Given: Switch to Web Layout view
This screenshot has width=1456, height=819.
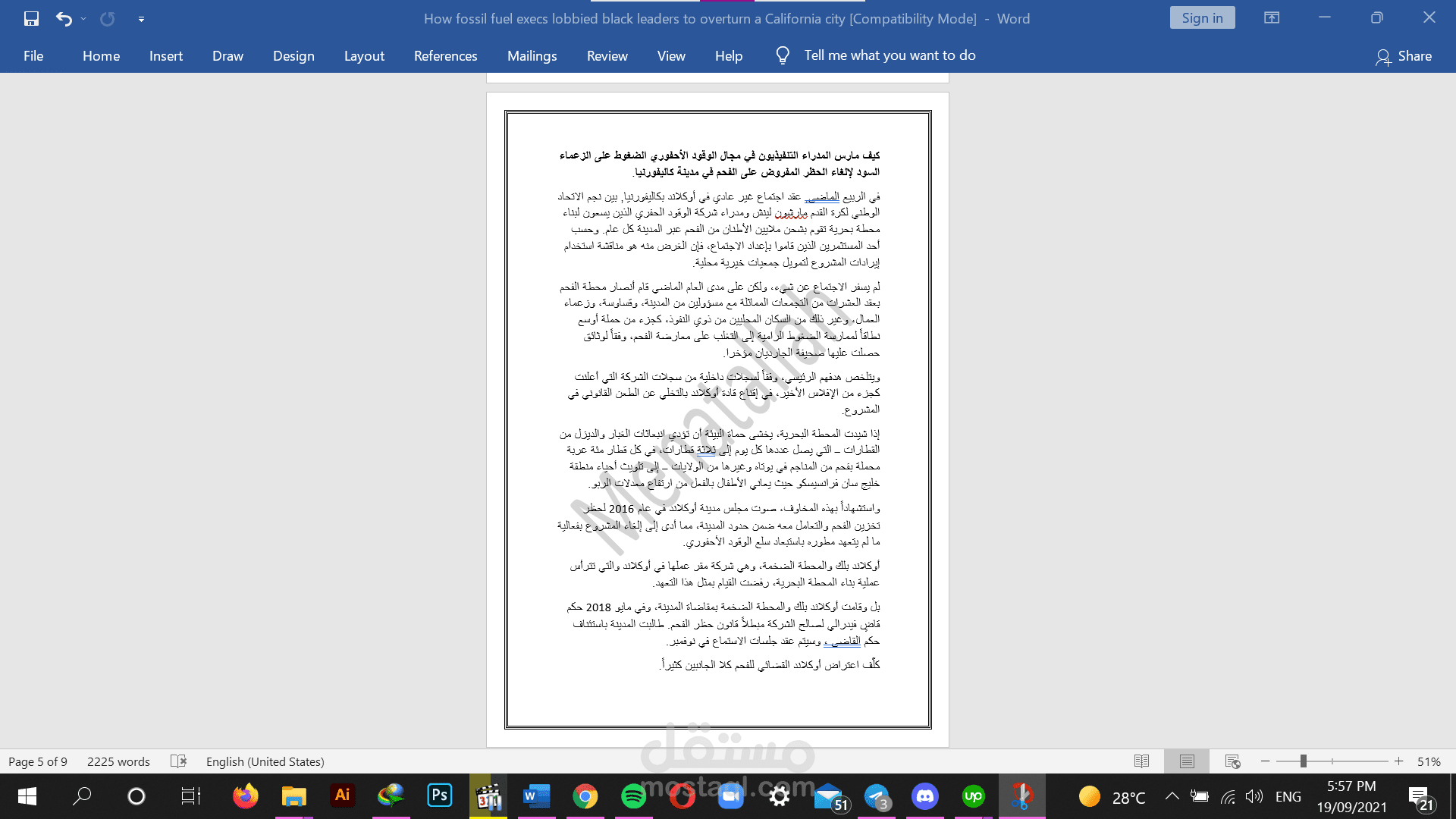Looking at the screenshot, I should point(1232,761).
